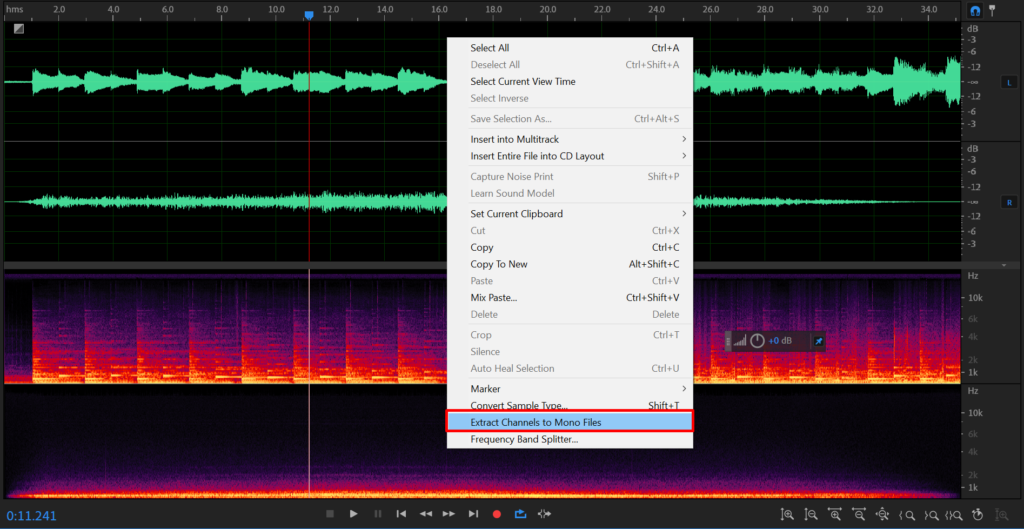
Task: Choose Select All from context menu
Action: pyautogui.click(x=569, y=48)
